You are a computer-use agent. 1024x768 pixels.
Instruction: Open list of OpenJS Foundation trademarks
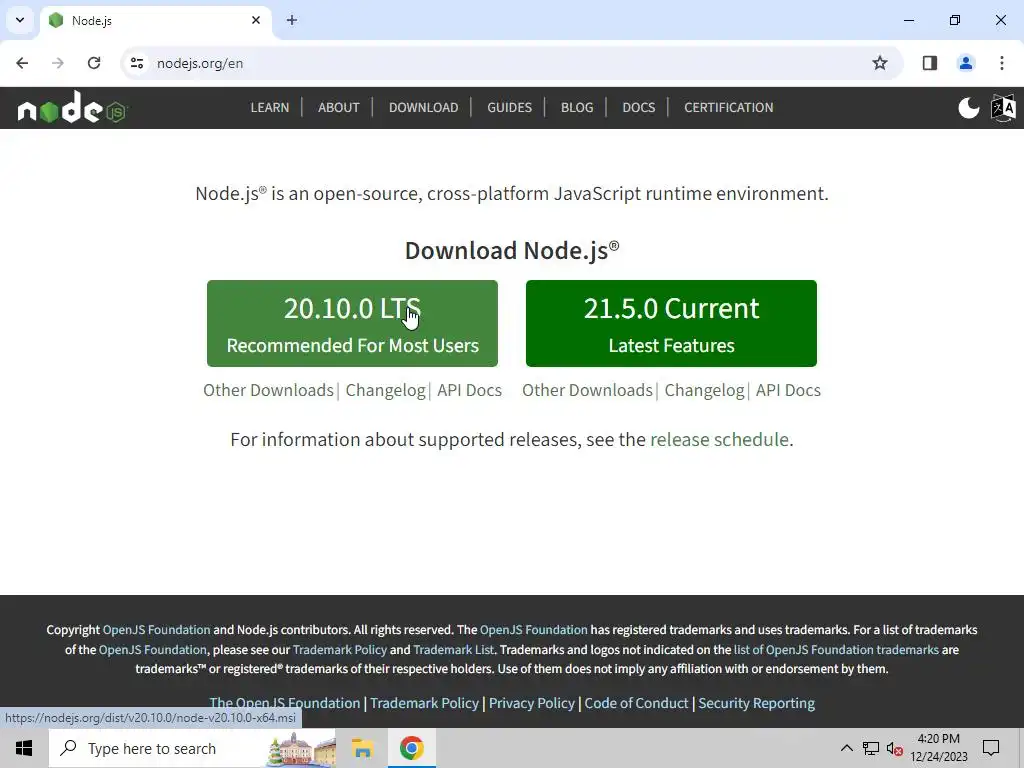point(836,649)
